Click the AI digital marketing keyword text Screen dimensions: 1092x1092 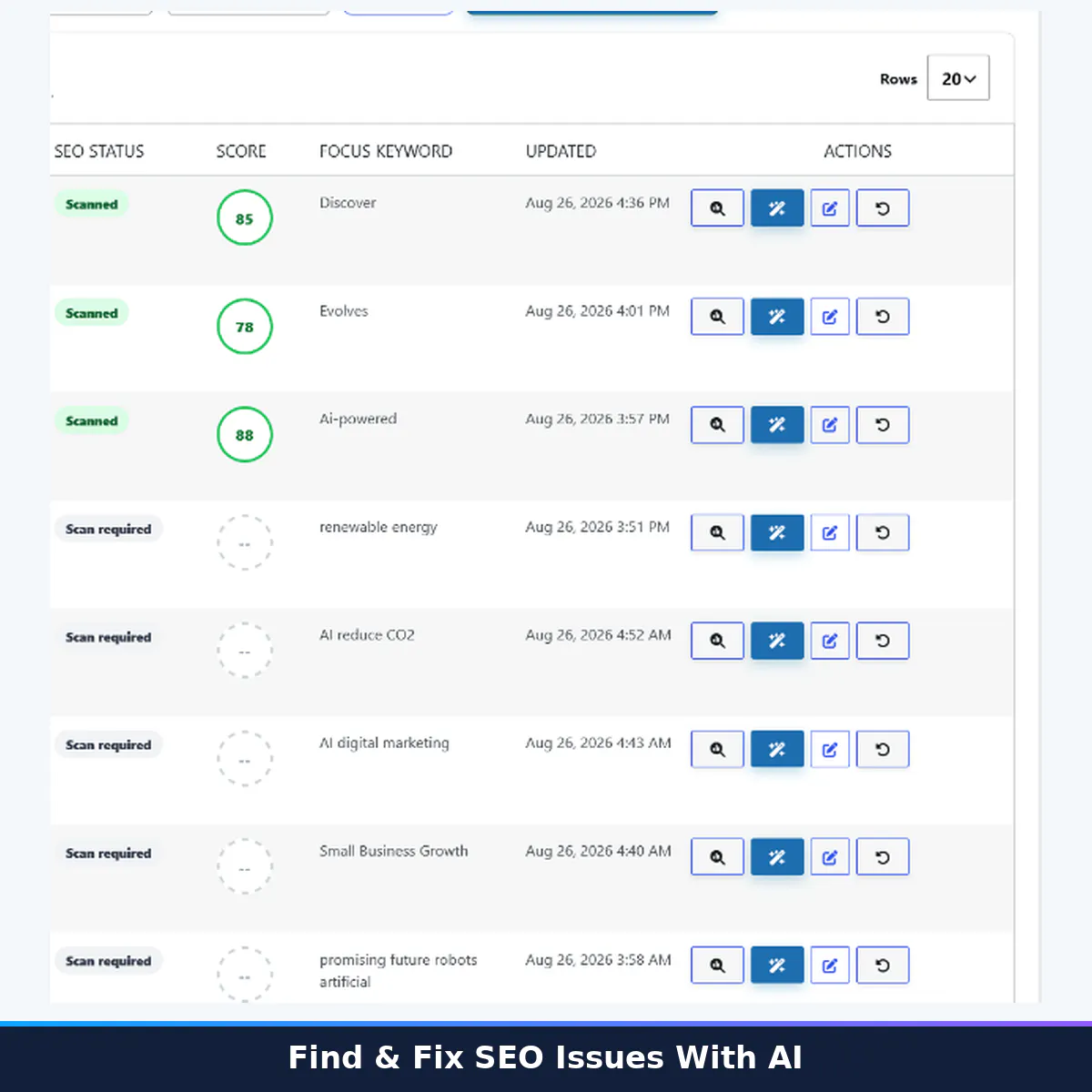(384, 743)
